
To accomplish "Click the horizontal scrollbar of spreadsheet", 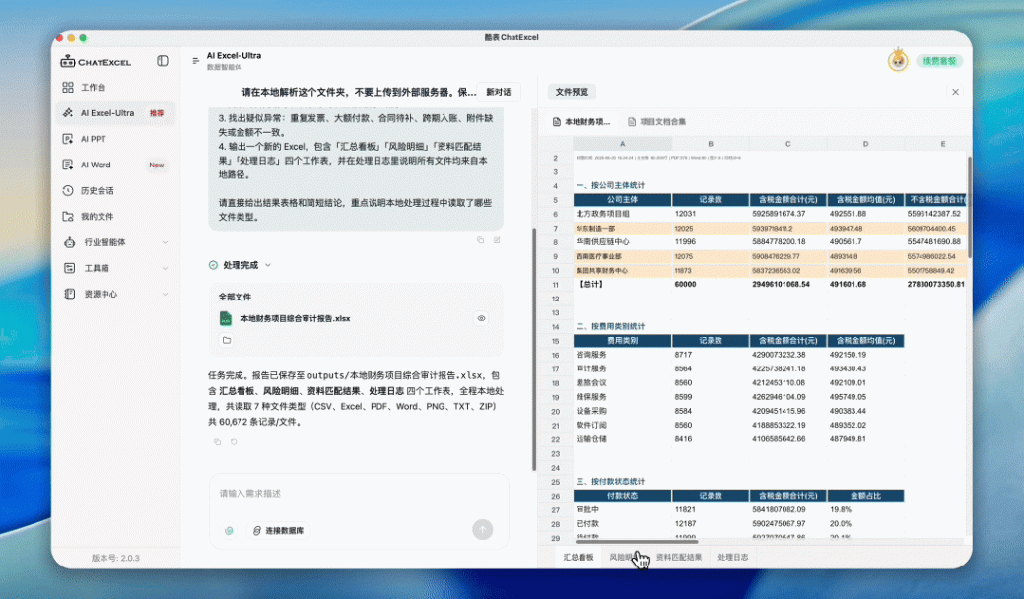I will point(636,542).
